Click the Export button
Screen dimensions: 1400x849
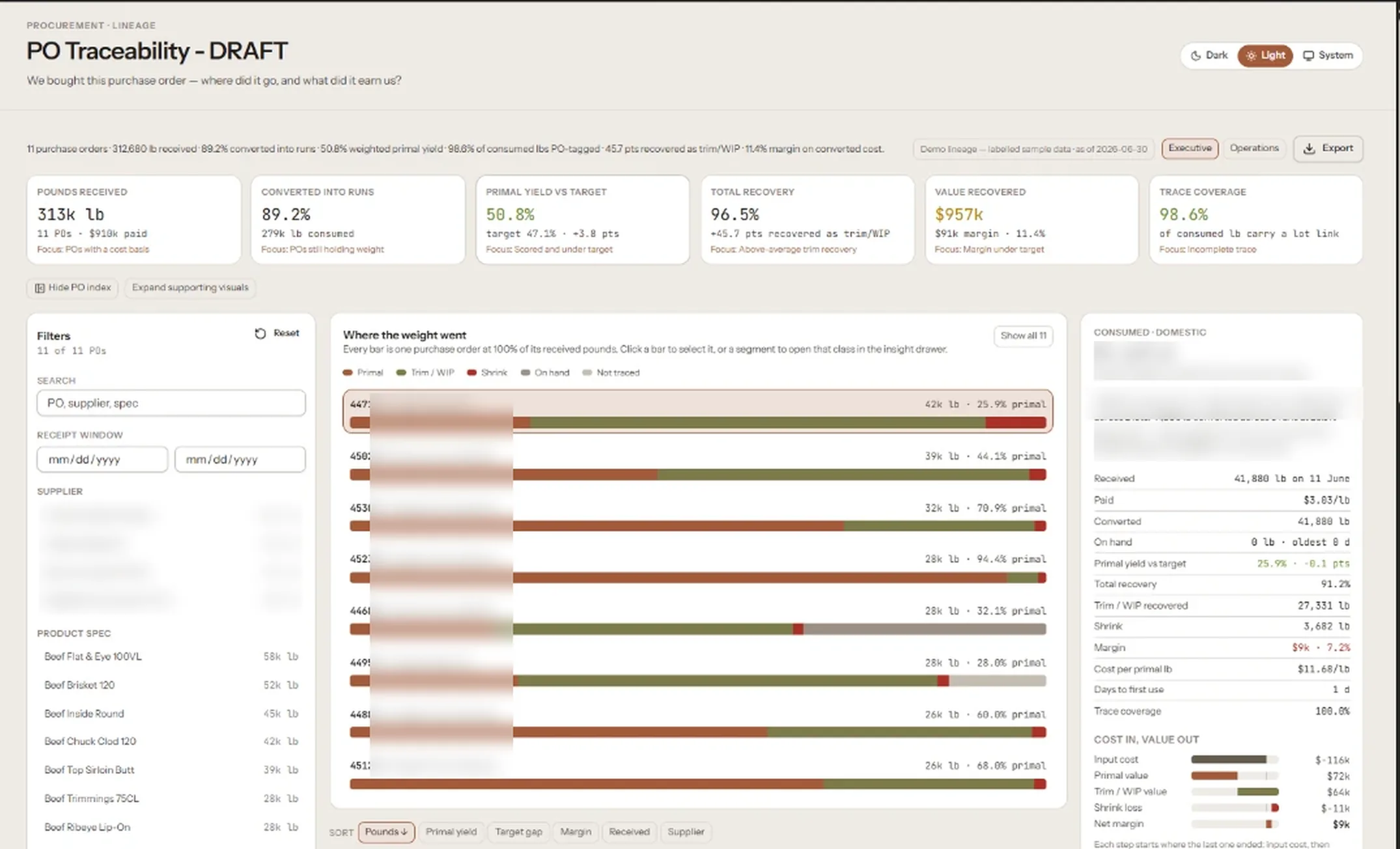point(1328,148)
